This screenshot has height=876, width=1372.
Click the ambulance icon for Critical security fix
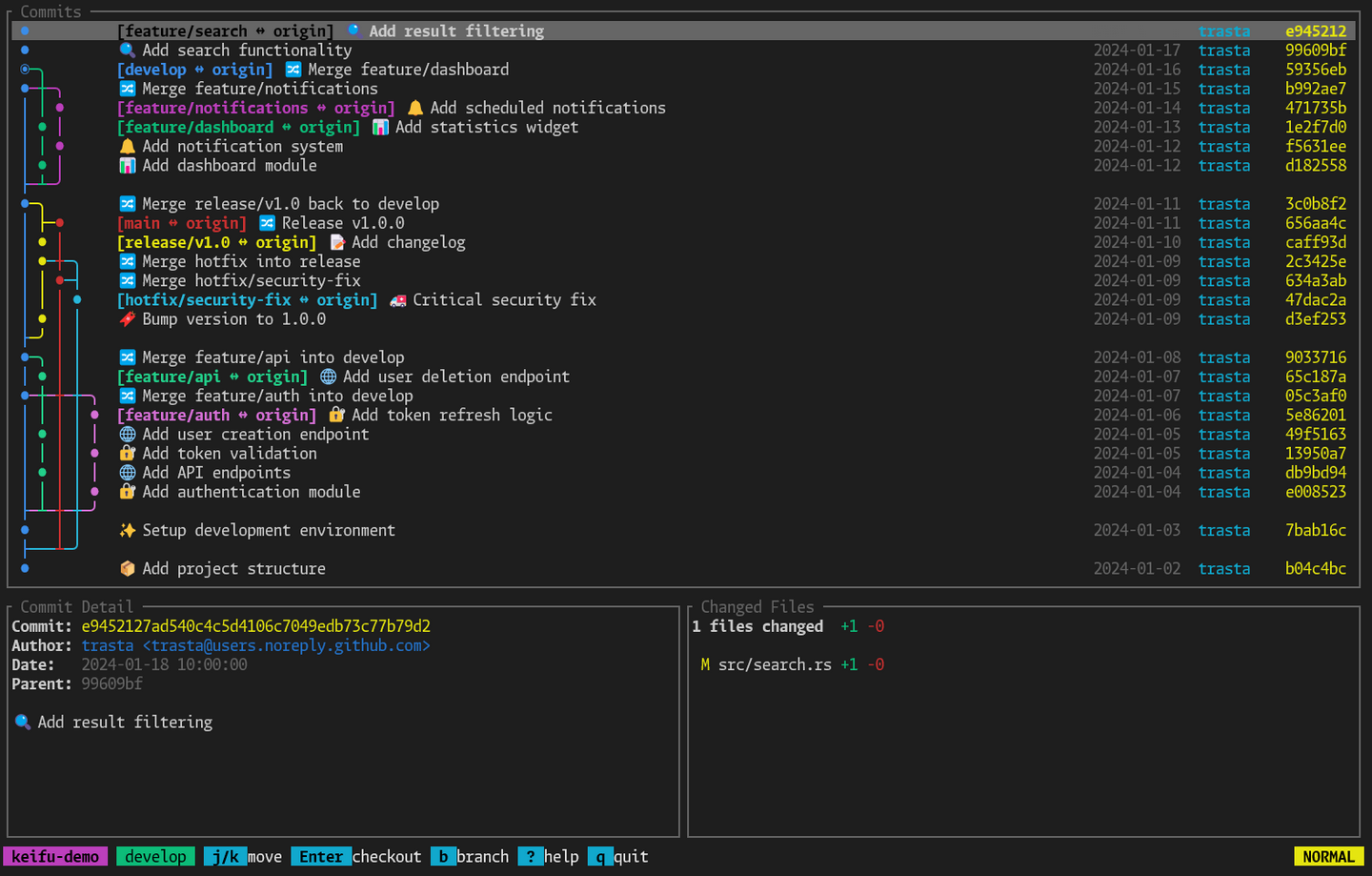coord(397,300)
